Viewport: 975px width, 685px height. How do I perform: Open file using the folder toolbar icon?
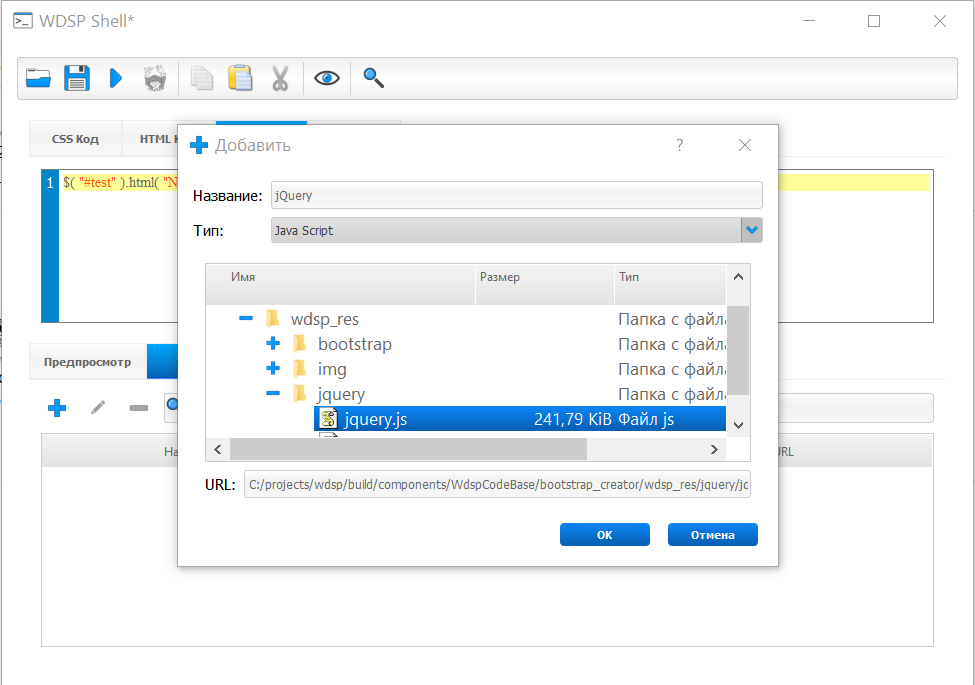click(x=38, y=78)
